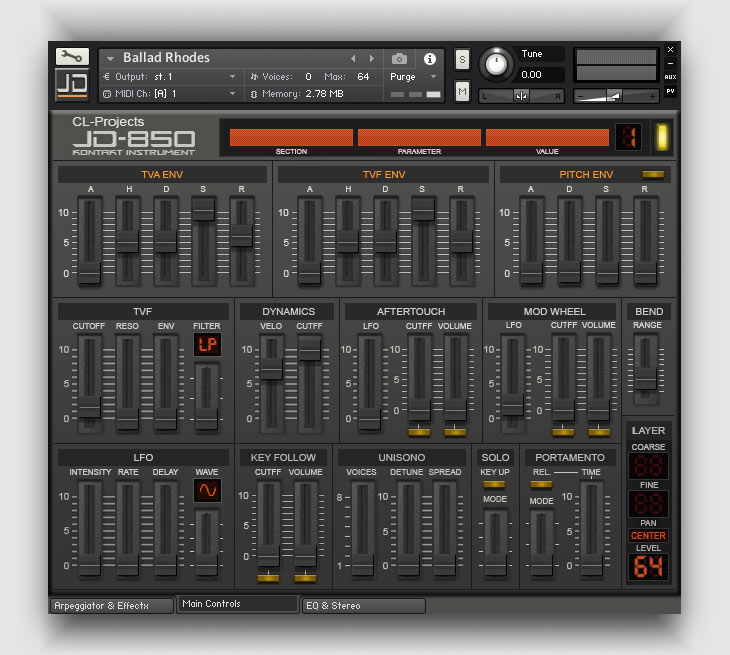Click the SECTION orange display
Viewport: 730px width, 655px height.
pyautogui.click(x=291, y=137)
